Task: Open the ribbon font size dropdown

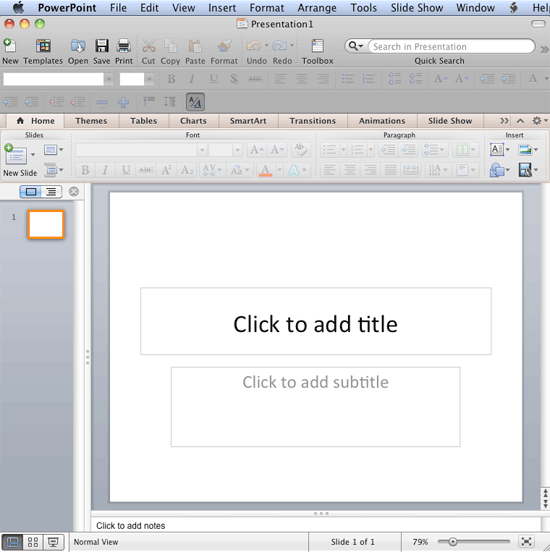Action: 238,150
